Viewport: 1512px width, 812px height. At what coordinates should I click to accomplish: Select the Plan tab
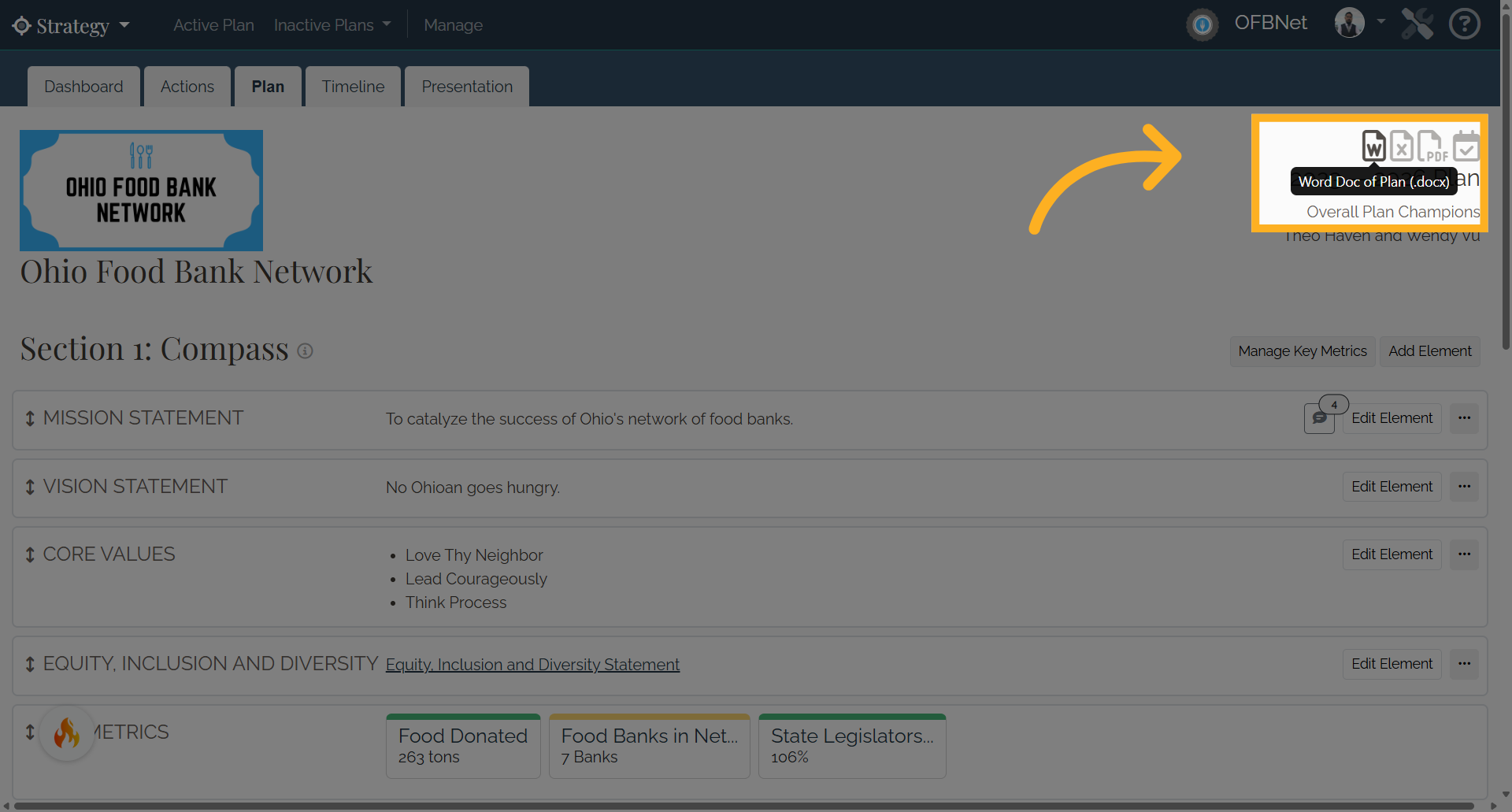tap(268, 87)
